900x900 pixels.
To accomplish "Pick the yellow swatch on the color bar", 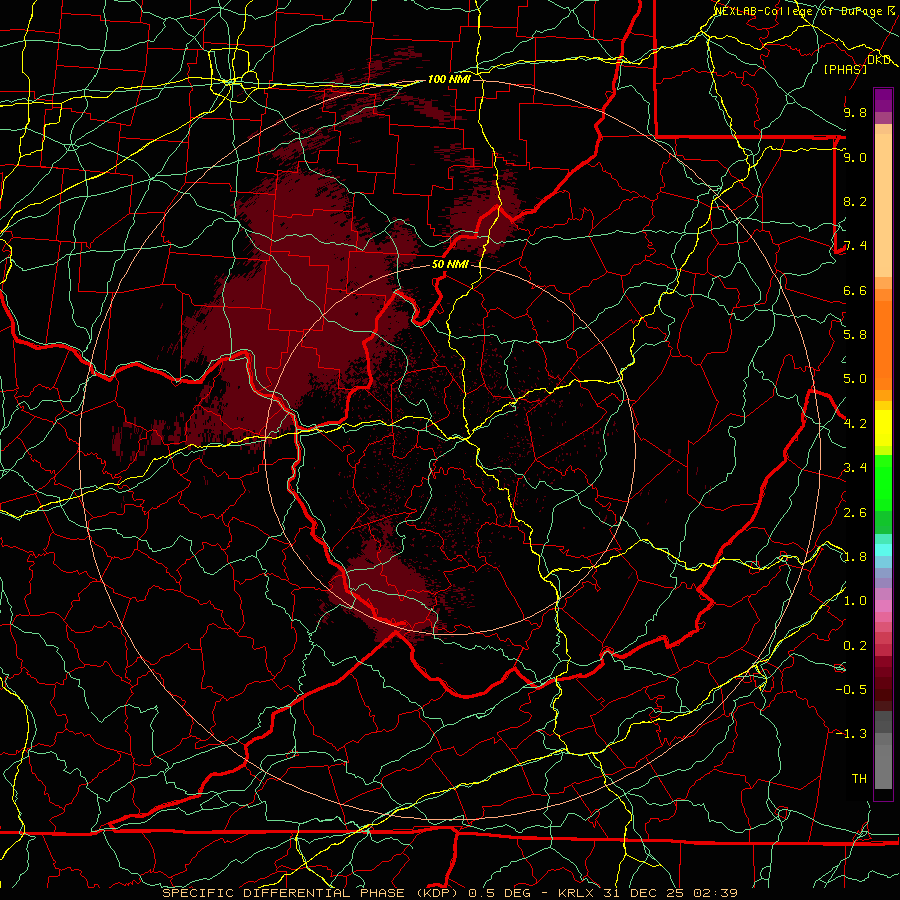I will pos(883,429).
